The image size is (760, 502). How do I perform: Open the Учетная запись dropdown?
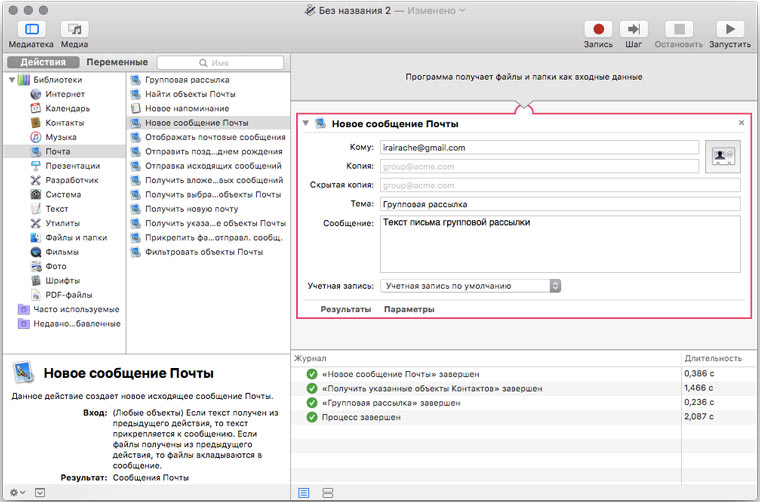tap(470, 286)
